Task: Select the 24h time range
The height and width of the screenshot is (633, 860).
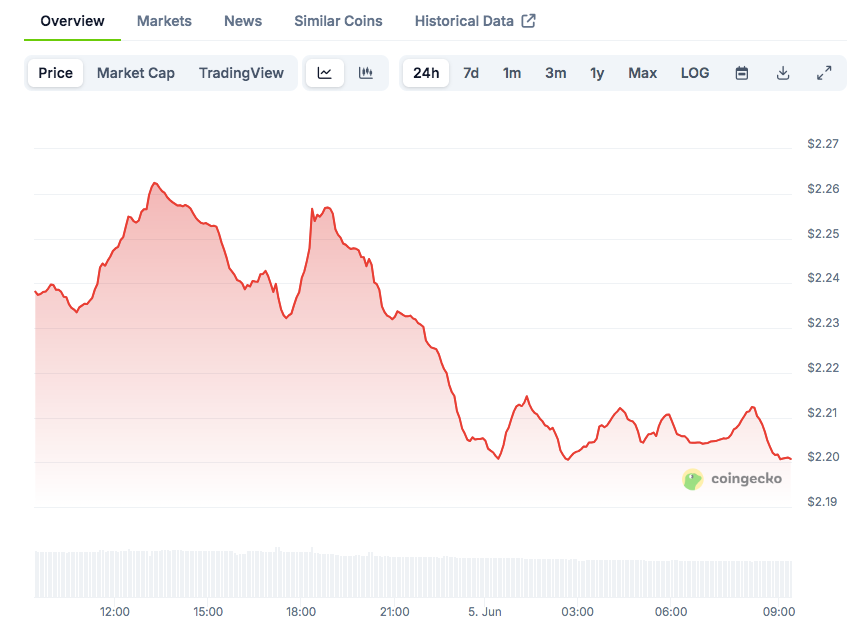Action: pos(426,73)
